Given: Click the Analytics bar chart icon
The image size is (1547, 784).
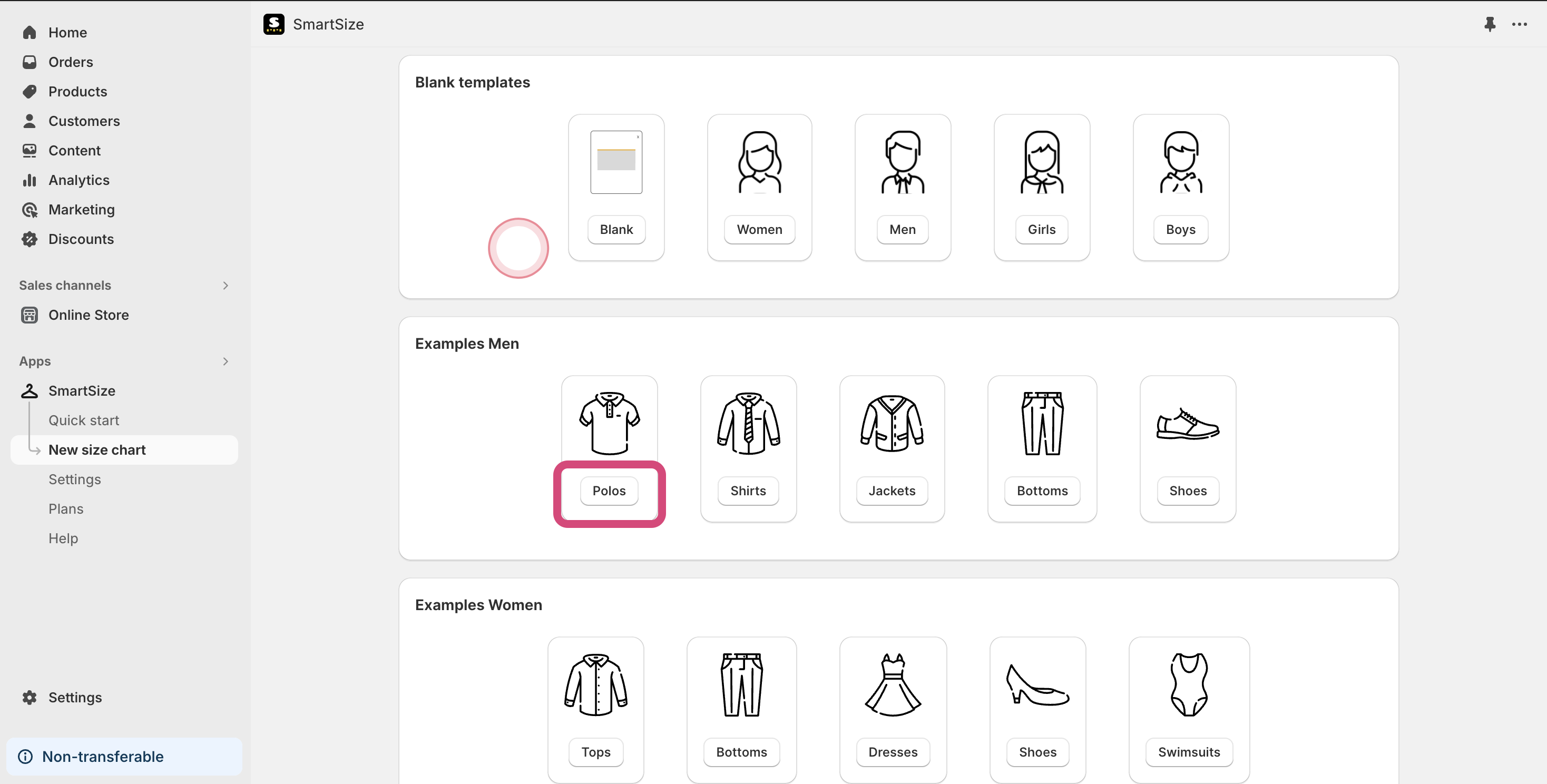Looking at the screenshot, I should point(30,180).
